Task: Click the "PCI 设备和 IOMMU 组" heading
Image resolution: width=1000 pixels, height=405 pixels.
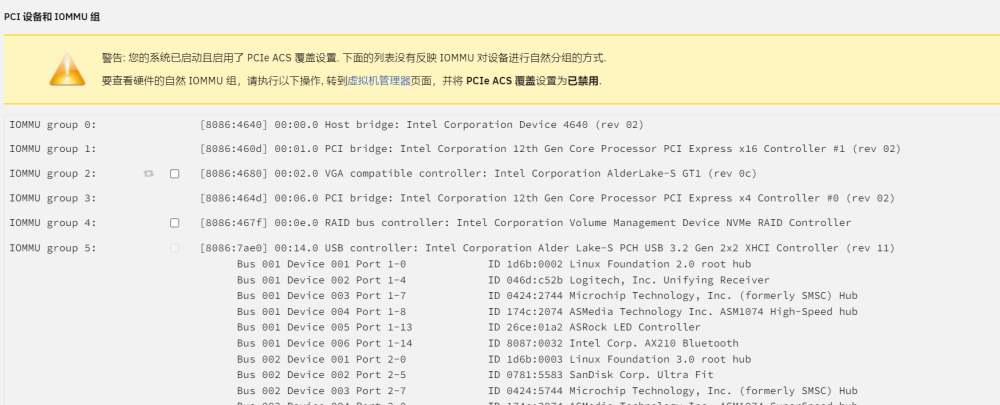Action: point(52,17)
